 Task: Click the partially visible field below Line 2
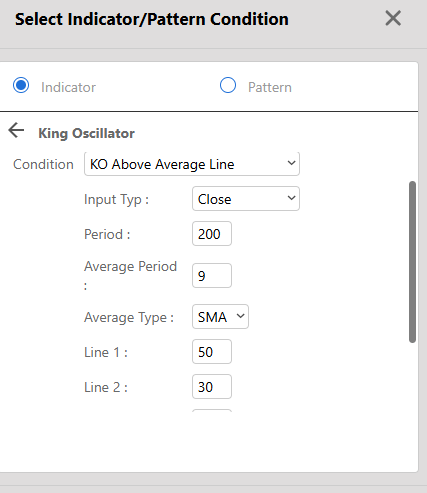point(212,411)
